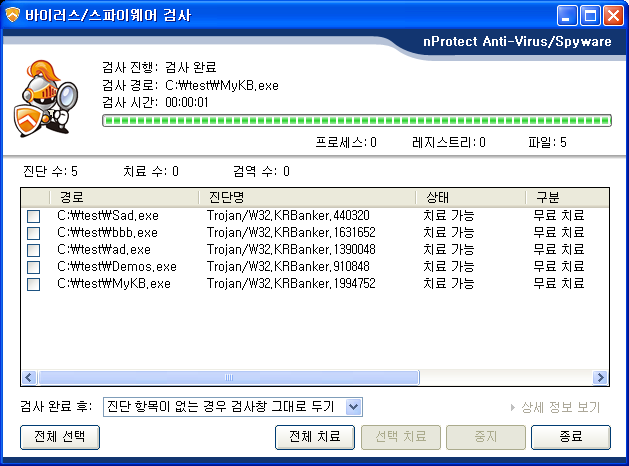Select the 진단 항목이 없는 경우 combo box text

click(221, 407)
